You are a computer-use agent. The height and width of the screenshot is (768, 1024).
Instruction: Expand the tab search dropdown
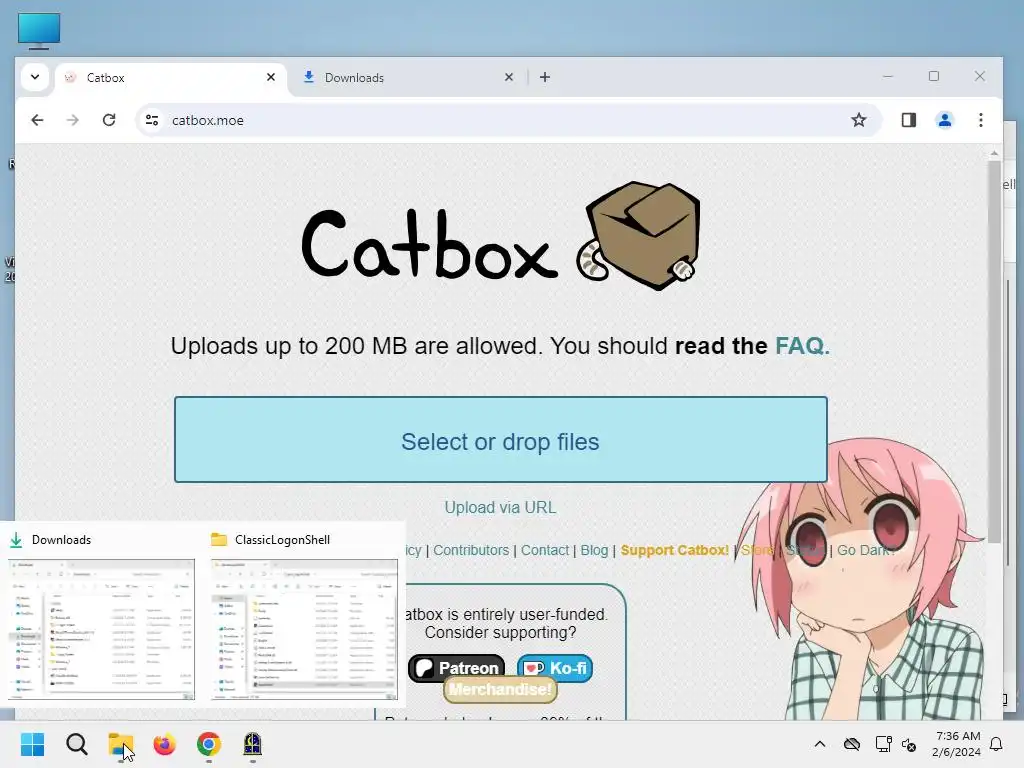pos(35,77)
